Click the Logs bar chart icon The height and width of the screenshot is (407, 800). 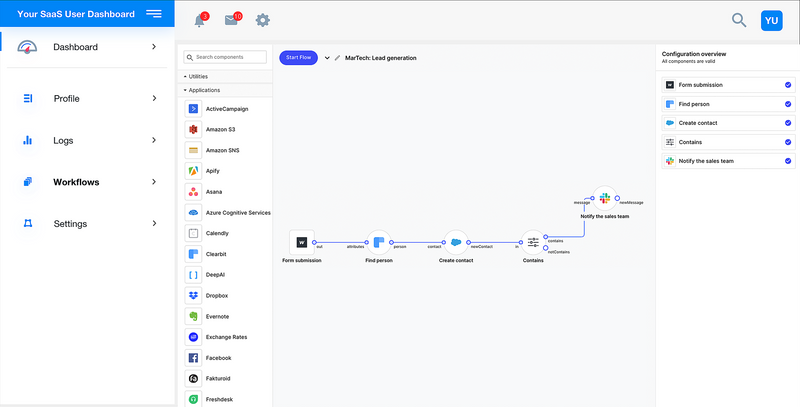click(28, 140)
